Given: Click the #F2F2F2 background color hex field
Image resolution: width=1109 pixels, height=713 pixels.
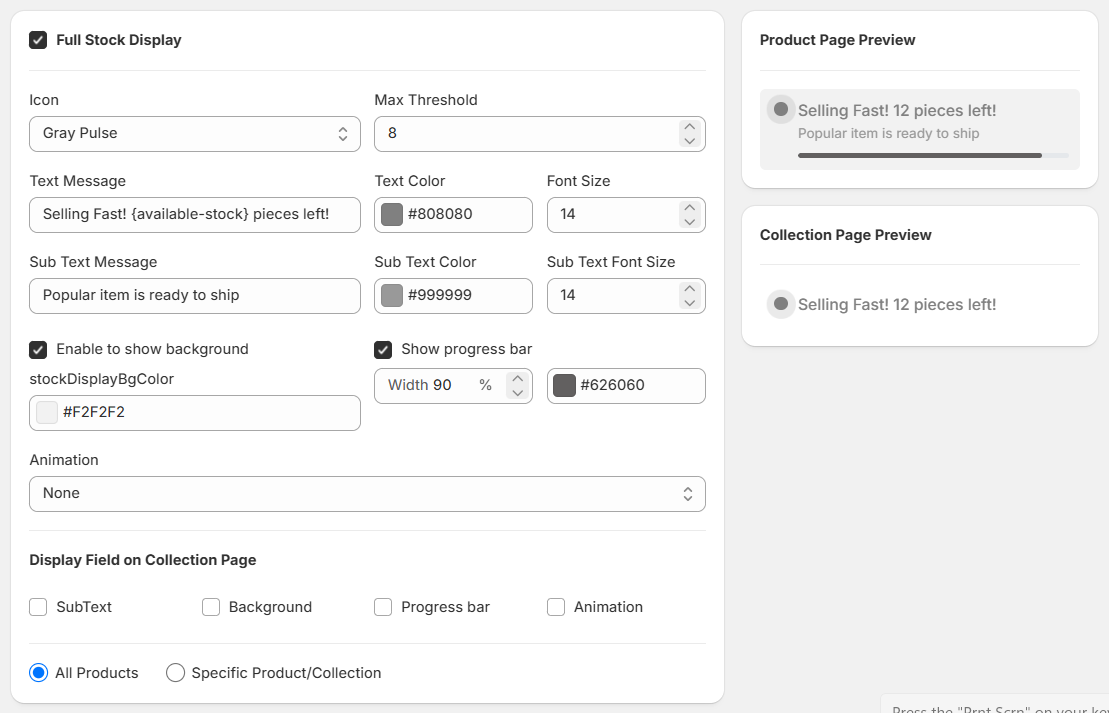Looking at the screenshot, I should click(194, 412).
